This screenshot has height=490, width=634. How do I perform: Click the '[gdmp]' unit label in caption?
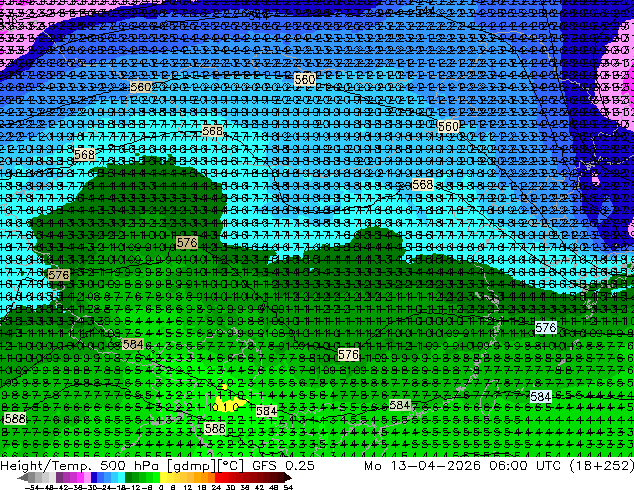(191, 466)
